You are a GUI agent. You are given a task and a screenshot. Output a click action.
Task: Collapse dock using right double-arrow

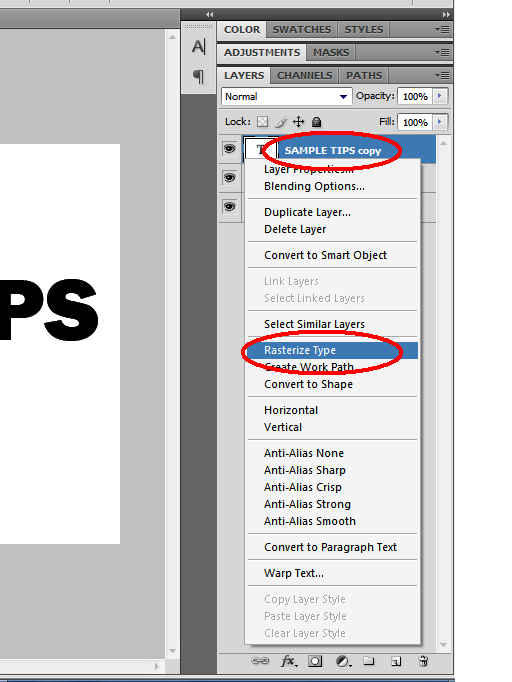[x=446, y=14]
